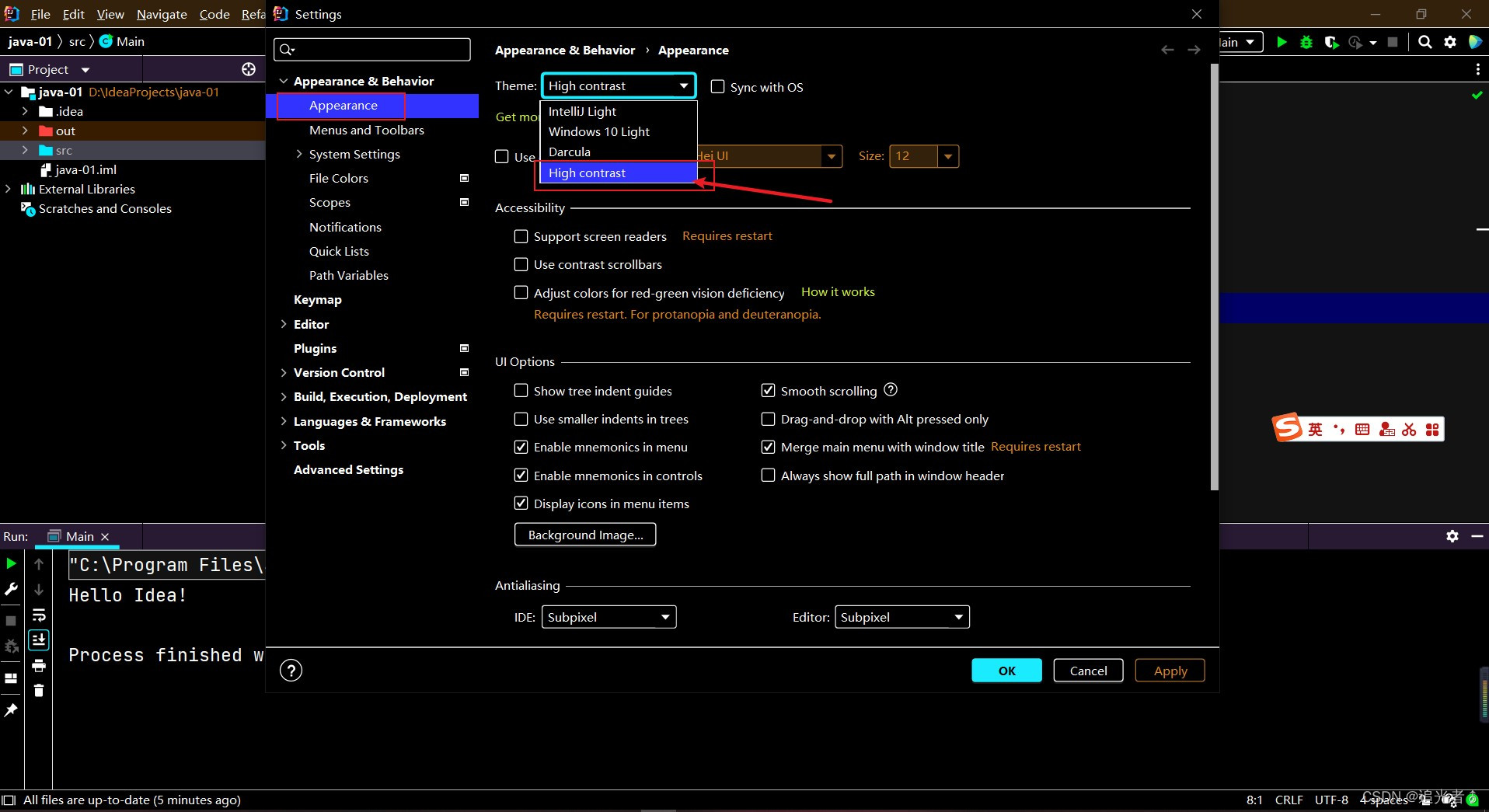Click the help question mark in Settings
The image size is (1489, 812).
[x=291, y=670]
